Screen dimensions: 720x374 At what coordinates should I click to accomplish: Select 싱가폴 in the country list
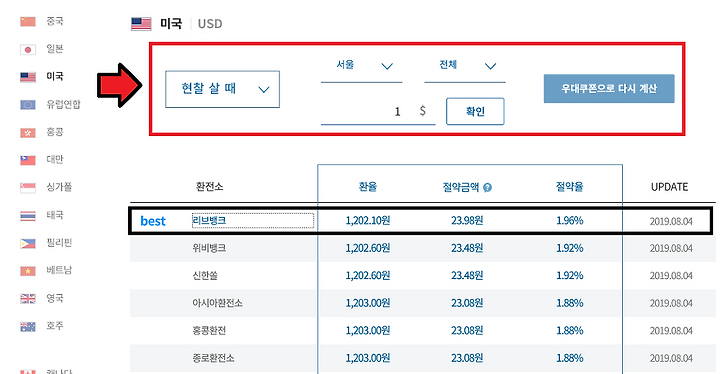pyautogui.click(x=59, y=187)
